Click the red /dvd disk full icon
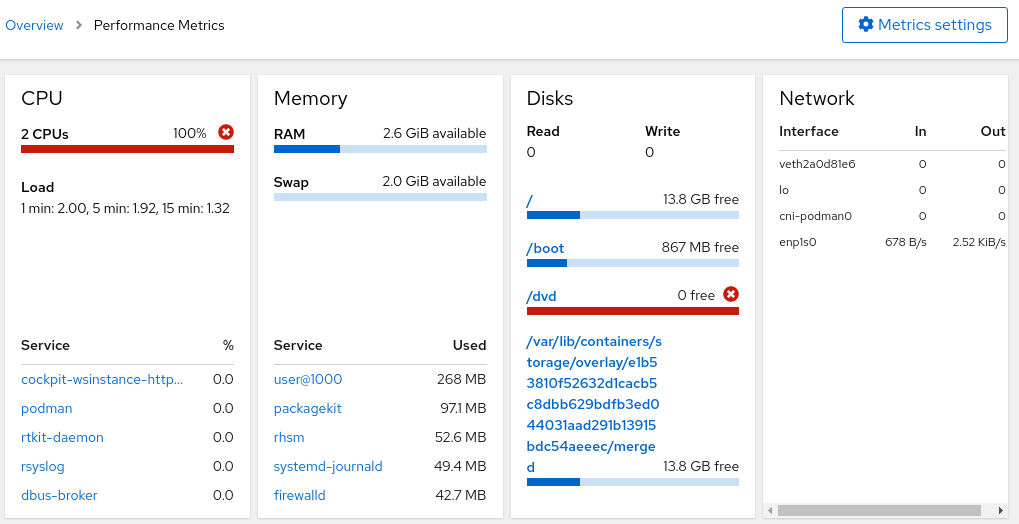 (731, 294)
